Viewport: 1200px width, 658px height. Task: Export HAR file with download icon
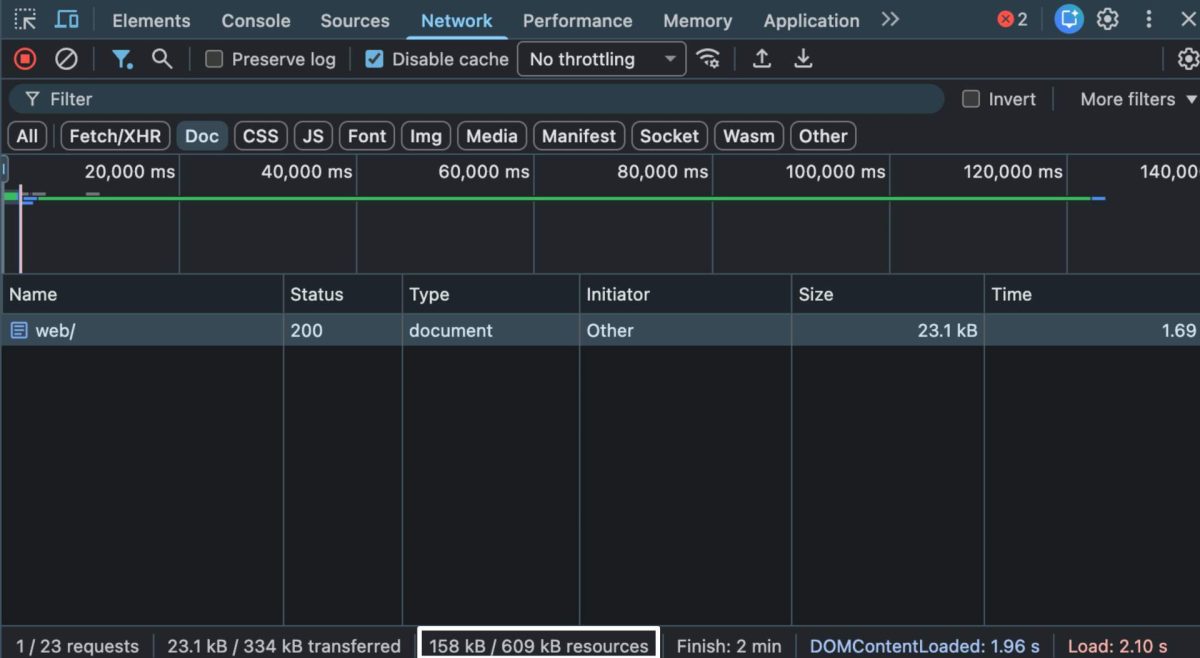pyautogui.click(x=803, y=59)
